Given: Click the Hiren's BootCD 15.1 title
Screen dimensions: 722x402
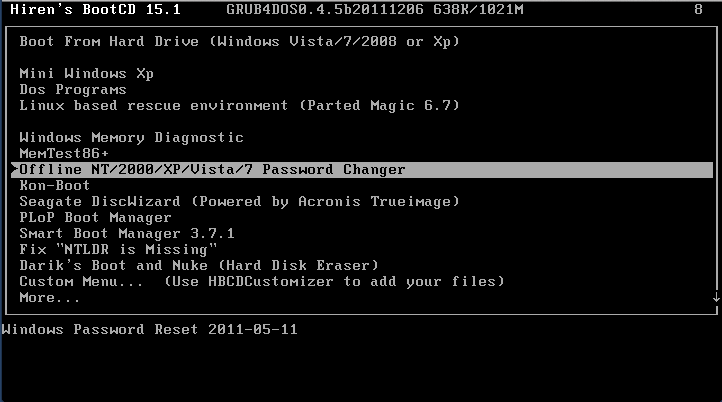Looking at the screenshot, I should pos(95,9).
